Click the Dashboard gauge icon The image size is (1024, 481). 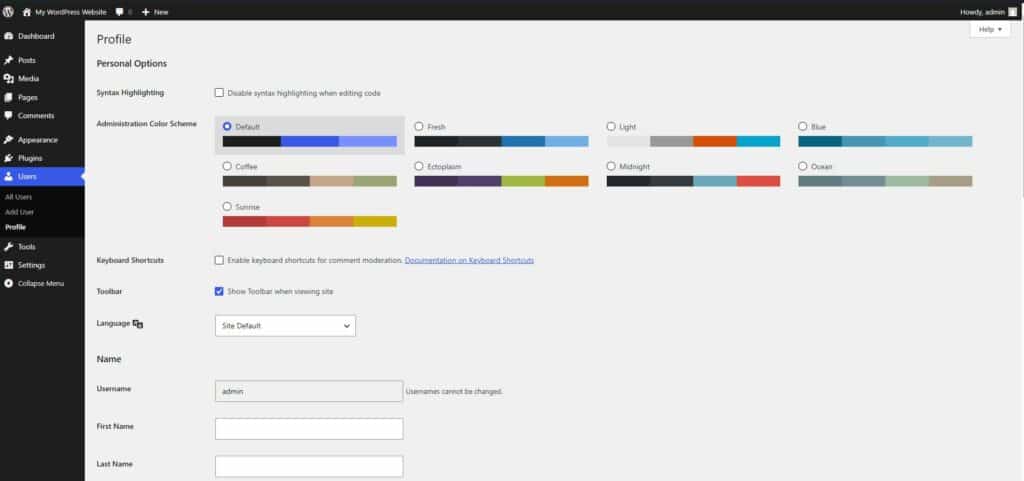click(9, 36)
